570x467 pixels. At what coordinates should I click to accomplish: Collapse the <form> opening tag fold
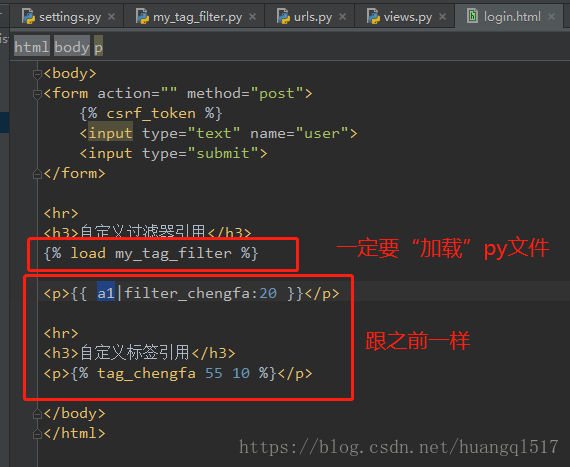(x=37, y=94)
